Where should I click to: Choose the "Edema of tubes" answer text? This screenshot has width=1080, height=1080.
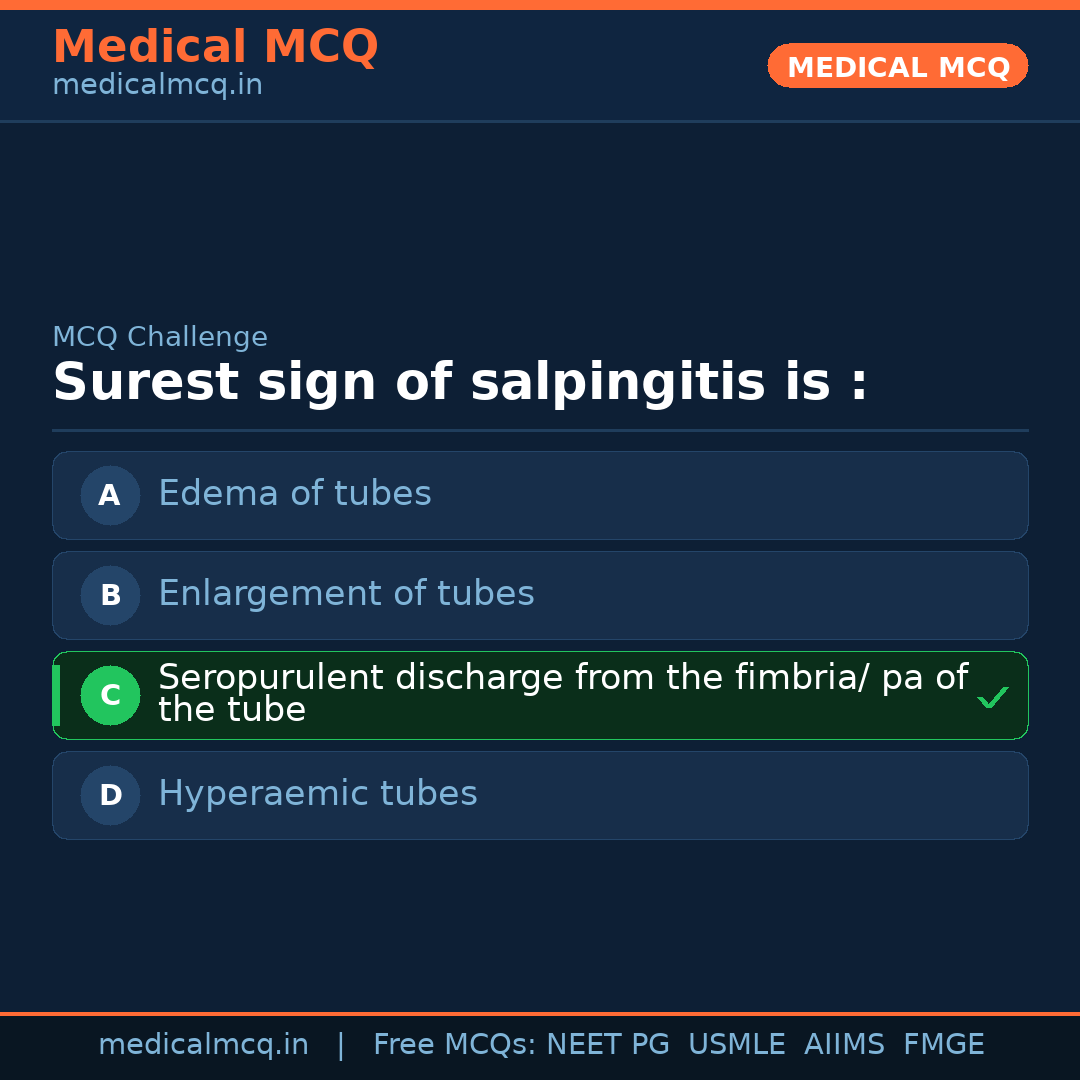pos(295,494)
